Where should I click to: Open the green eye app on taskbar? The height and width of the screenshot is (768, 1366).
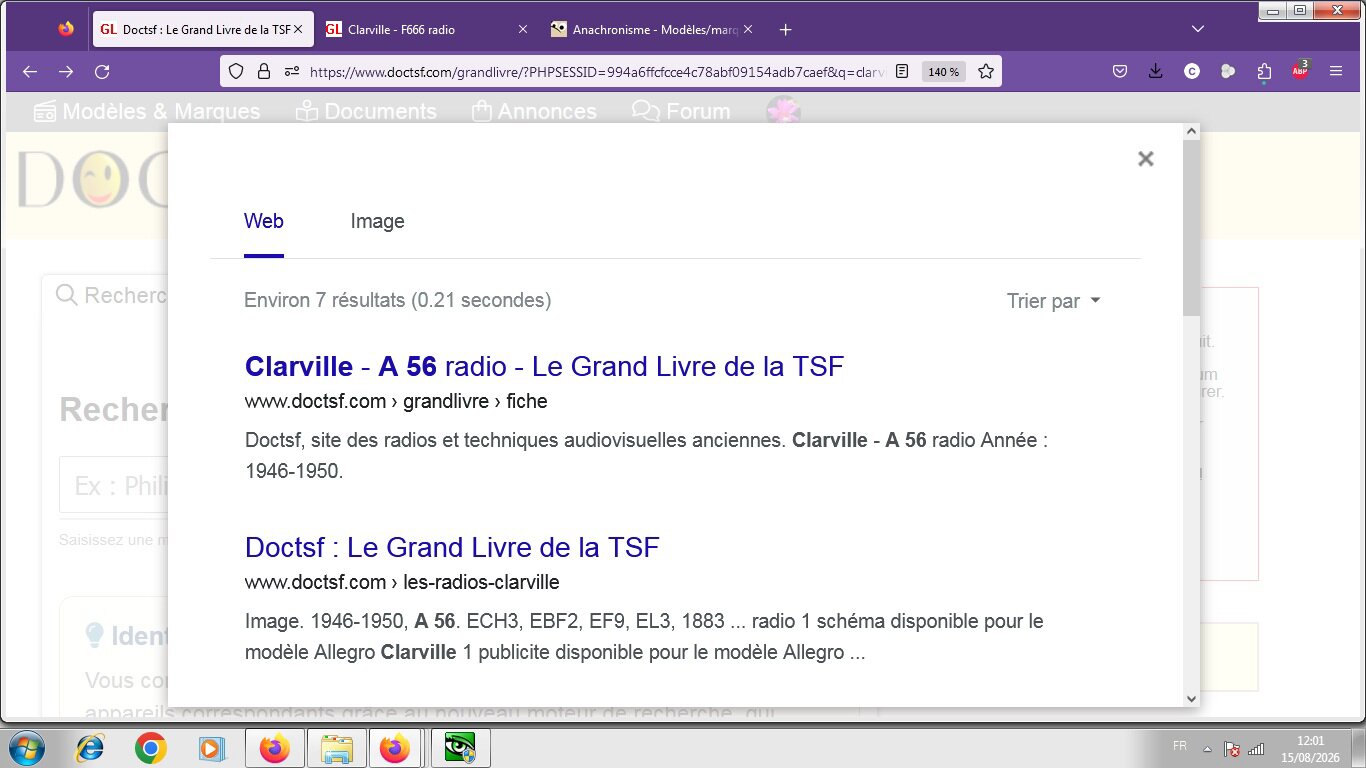click(x=460, y=748)
